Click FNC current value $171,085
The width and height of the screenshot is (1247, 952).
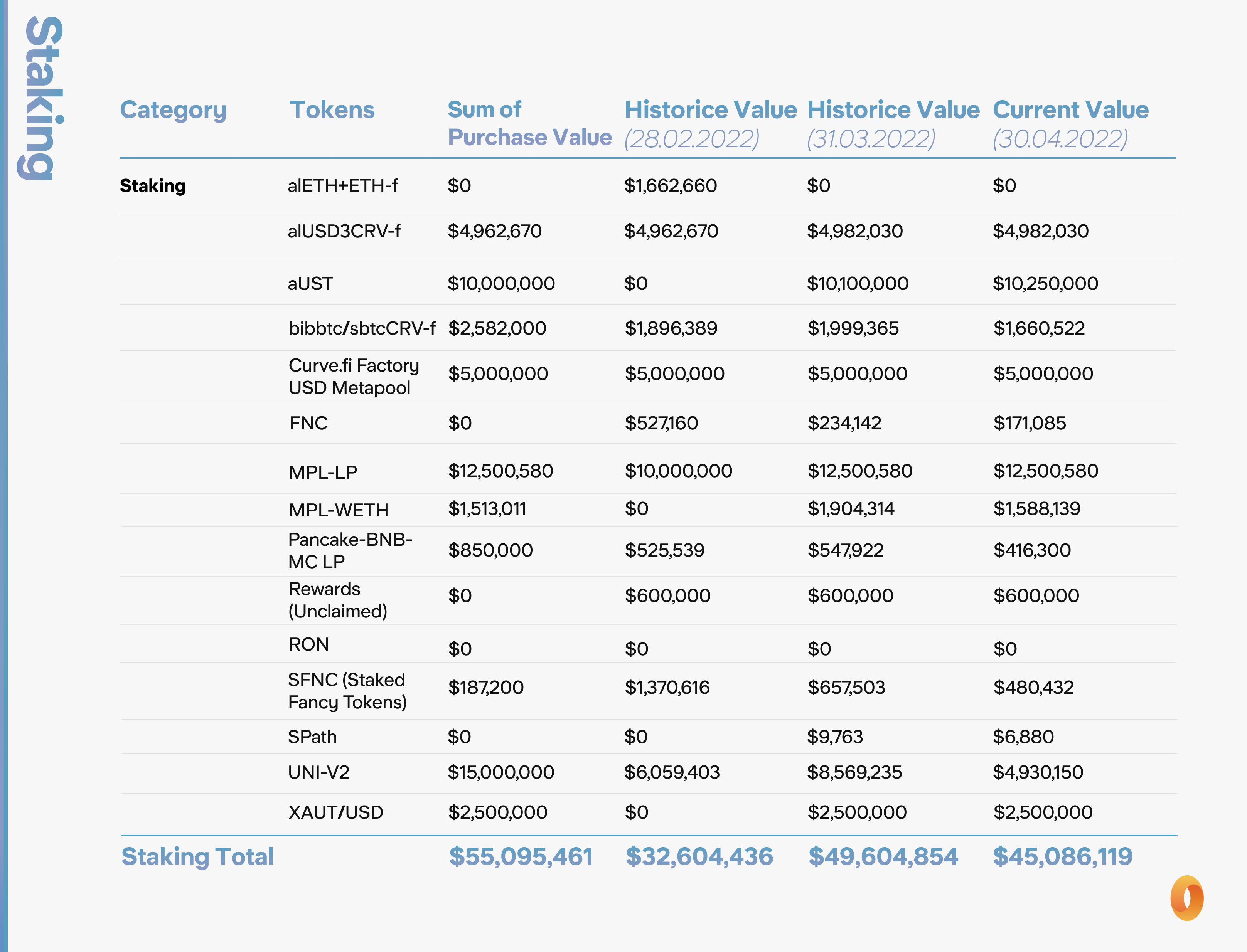pos(1030,423)
